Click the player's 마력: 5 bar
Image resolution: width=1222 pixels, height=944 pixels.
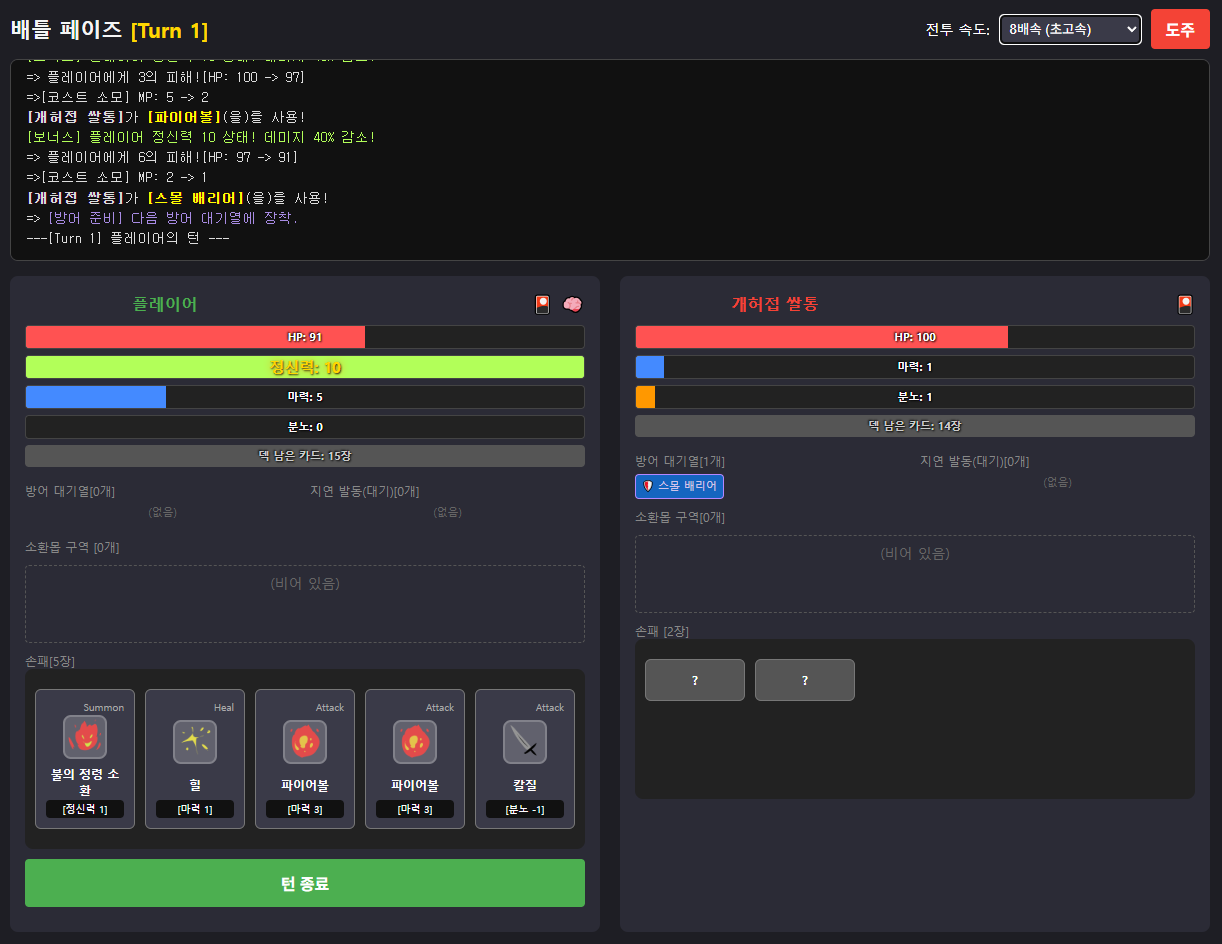click(x=305, y=397)
